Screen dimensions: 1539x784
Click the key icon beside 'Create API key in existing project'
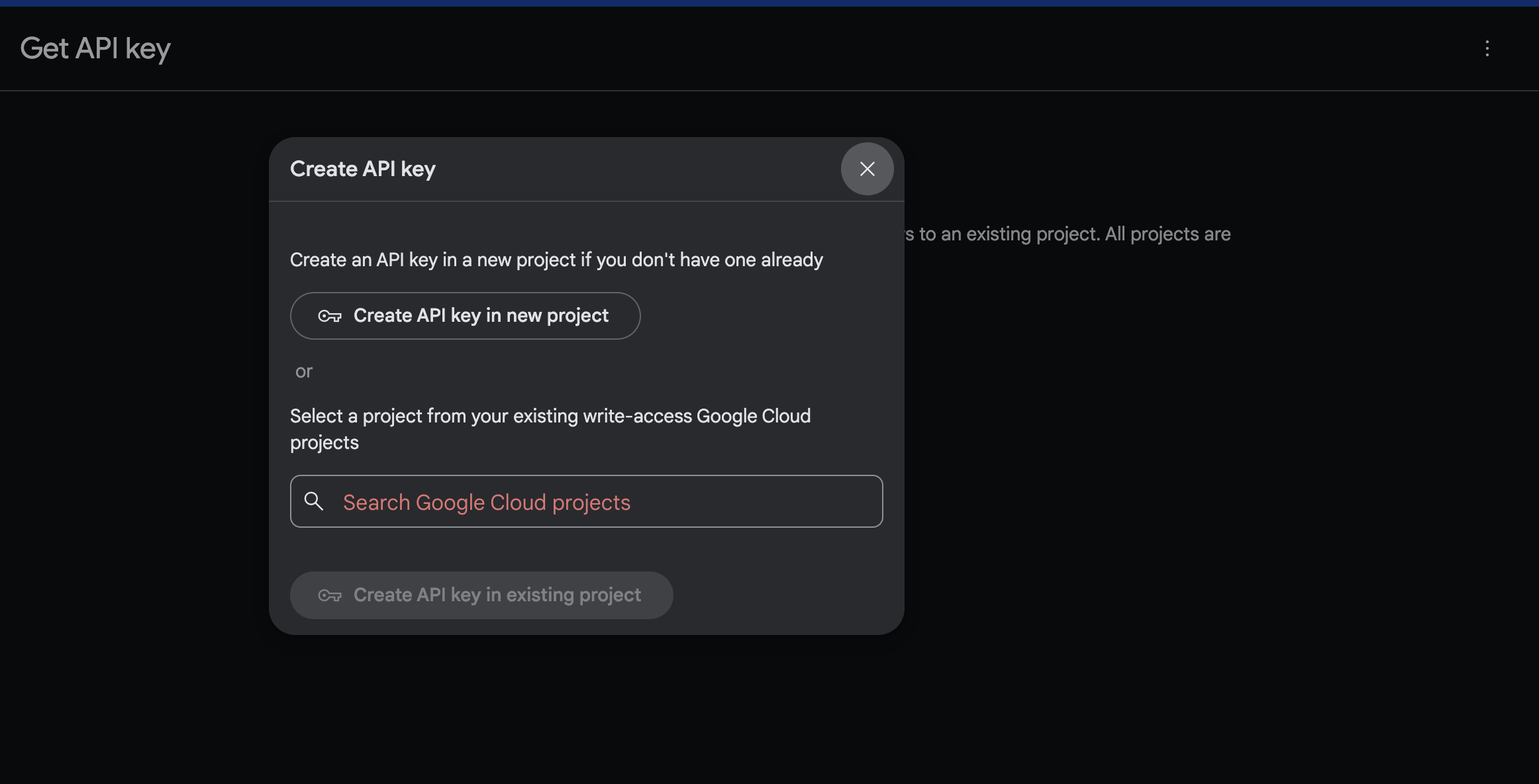point(330,595)
